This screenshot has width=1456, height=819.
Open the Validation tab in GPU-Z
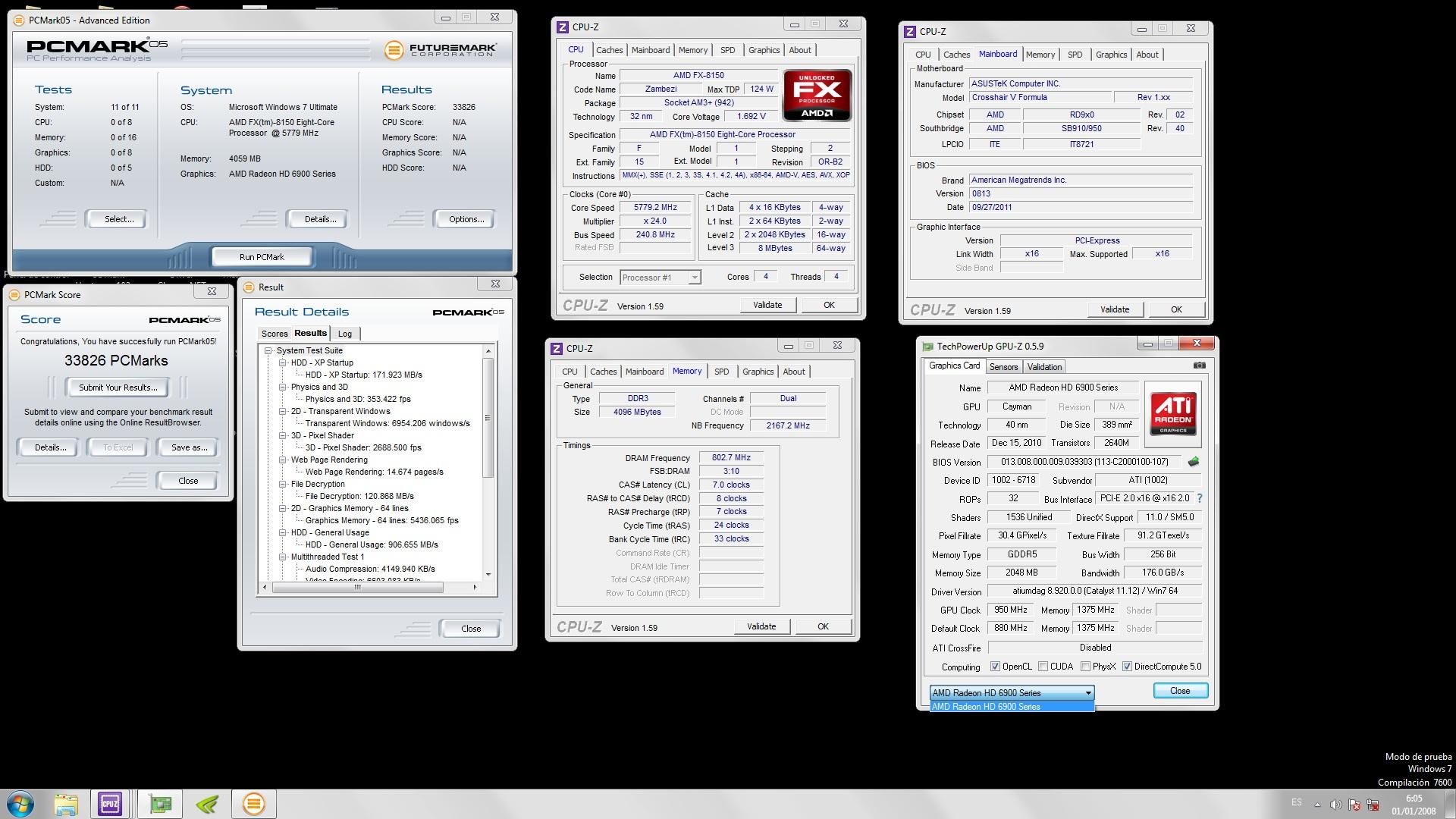(x=1044, y=367)
